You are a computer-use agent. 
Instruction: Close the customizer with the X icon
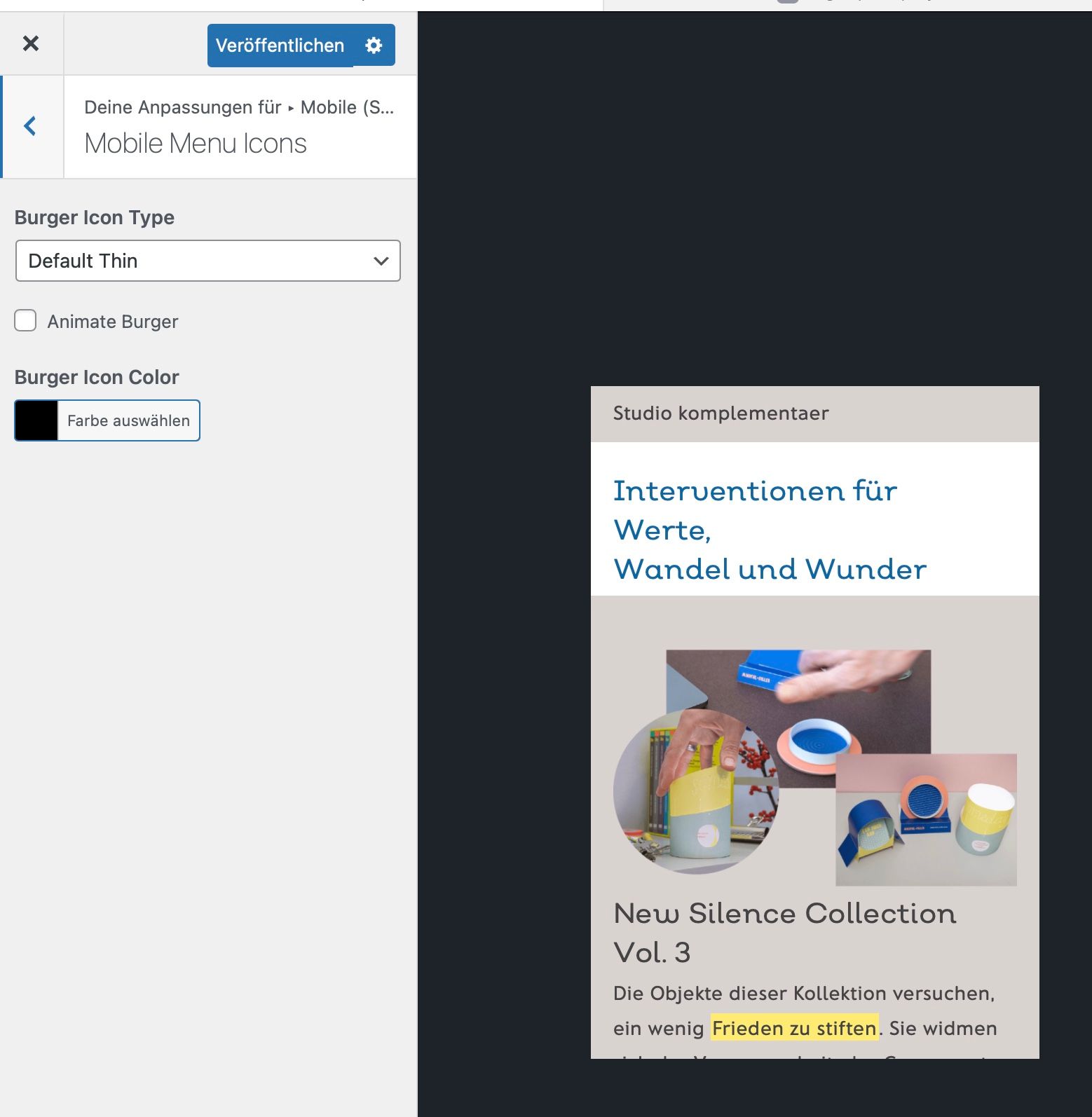point(31,43)
